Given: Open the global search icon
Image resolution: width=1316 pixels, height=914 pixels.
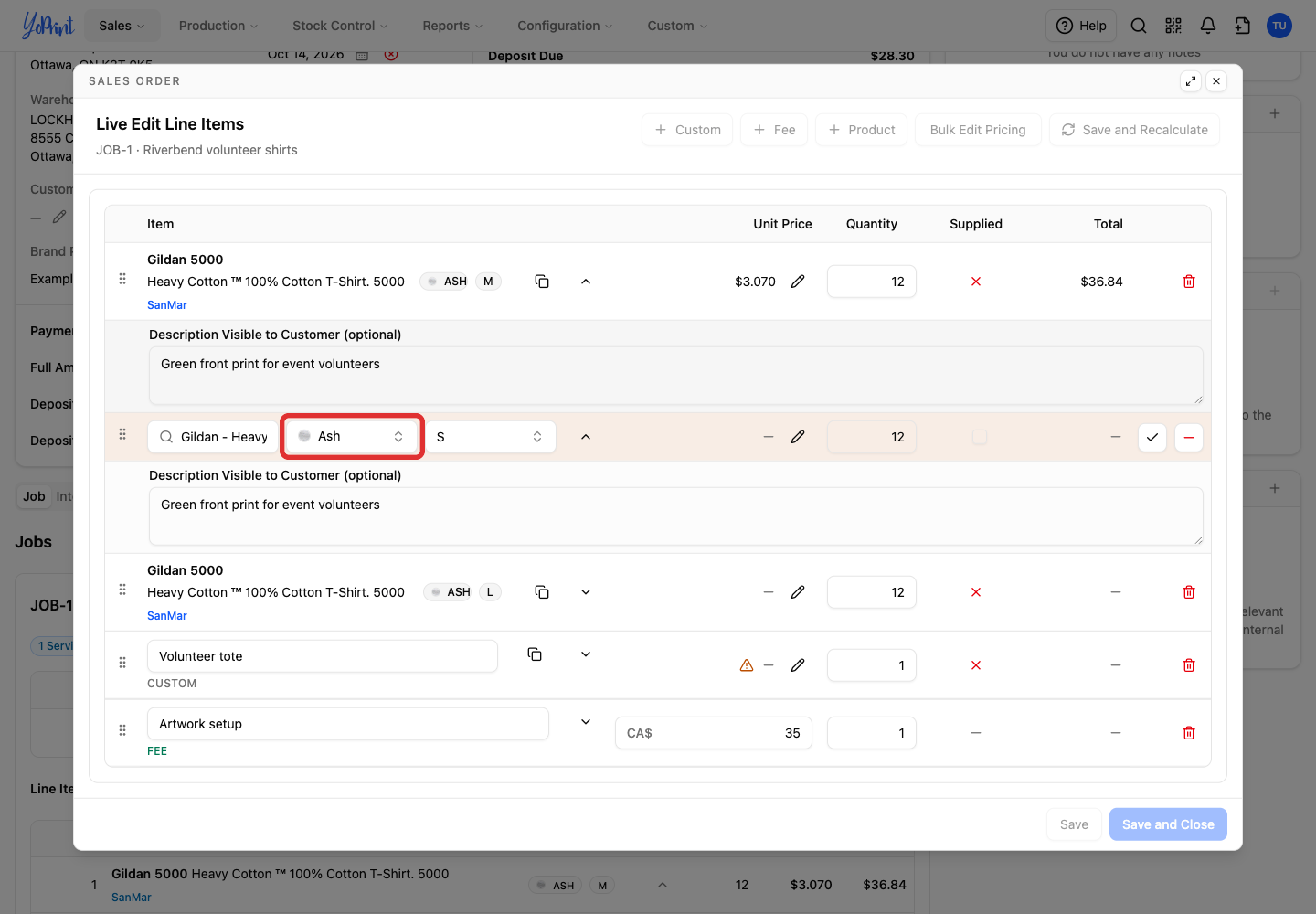Looking at the screenshot, I should click(1139, 26).
